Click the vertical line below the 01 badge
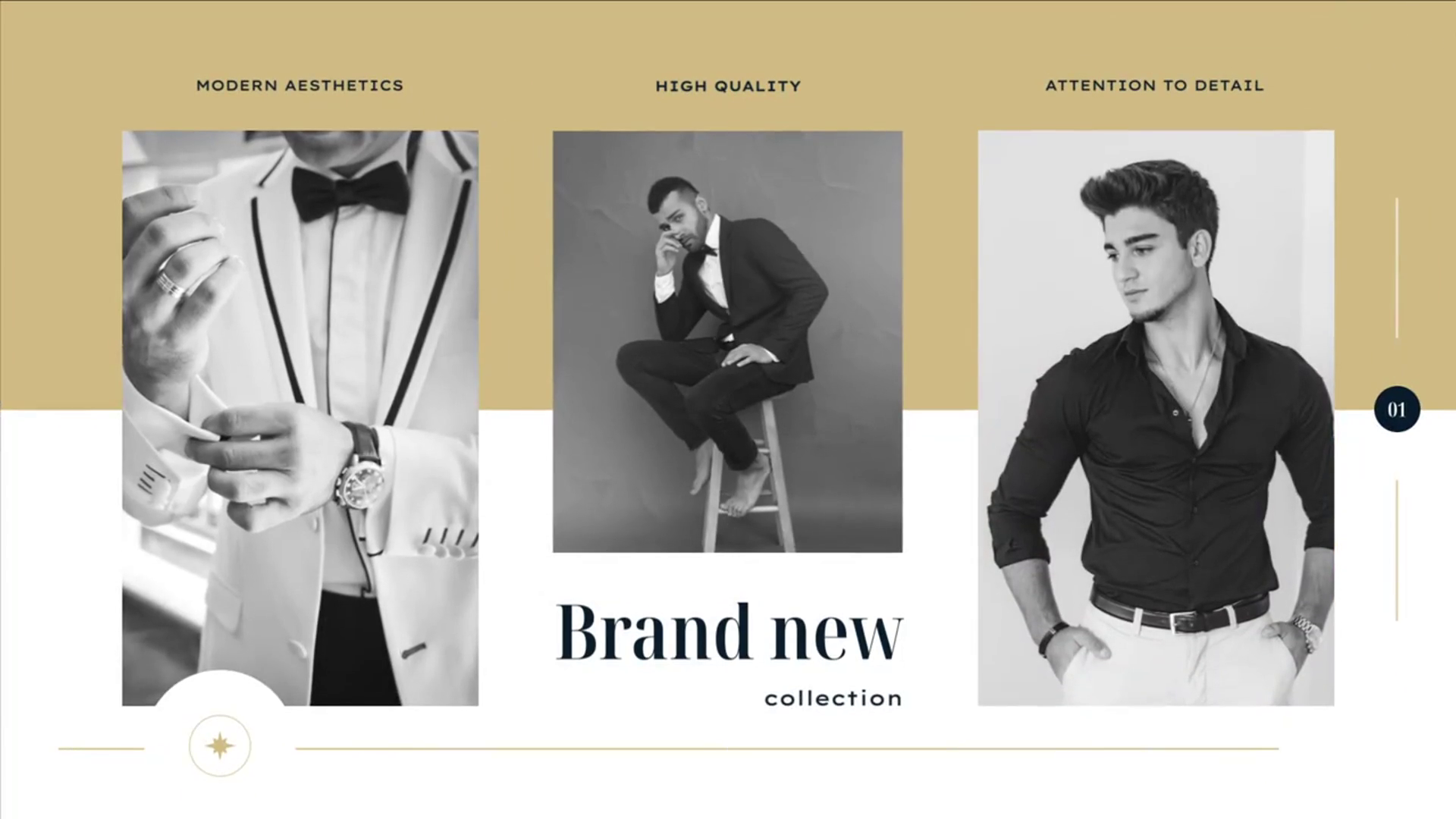Viewport: 1456px width, 819px height. (1397, 550)
